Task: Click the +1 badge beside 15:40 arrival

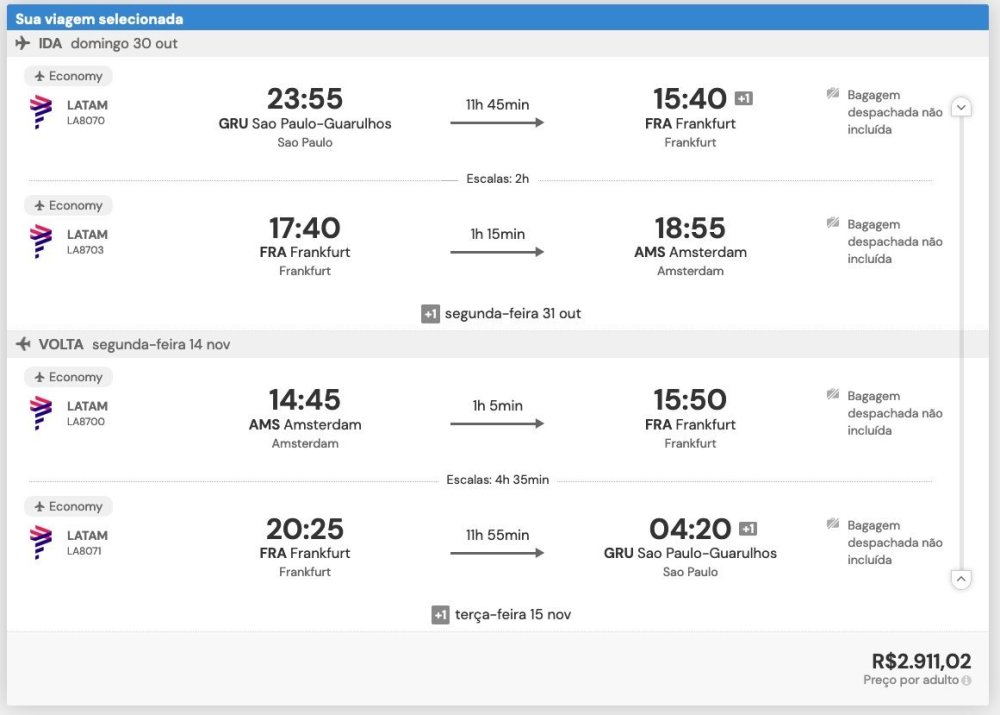Action: tap(743, 98)
